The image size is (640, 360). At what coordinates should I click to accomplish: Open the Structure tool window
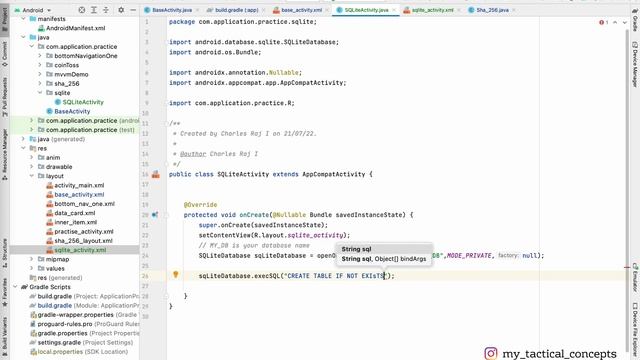pos(4,253)
